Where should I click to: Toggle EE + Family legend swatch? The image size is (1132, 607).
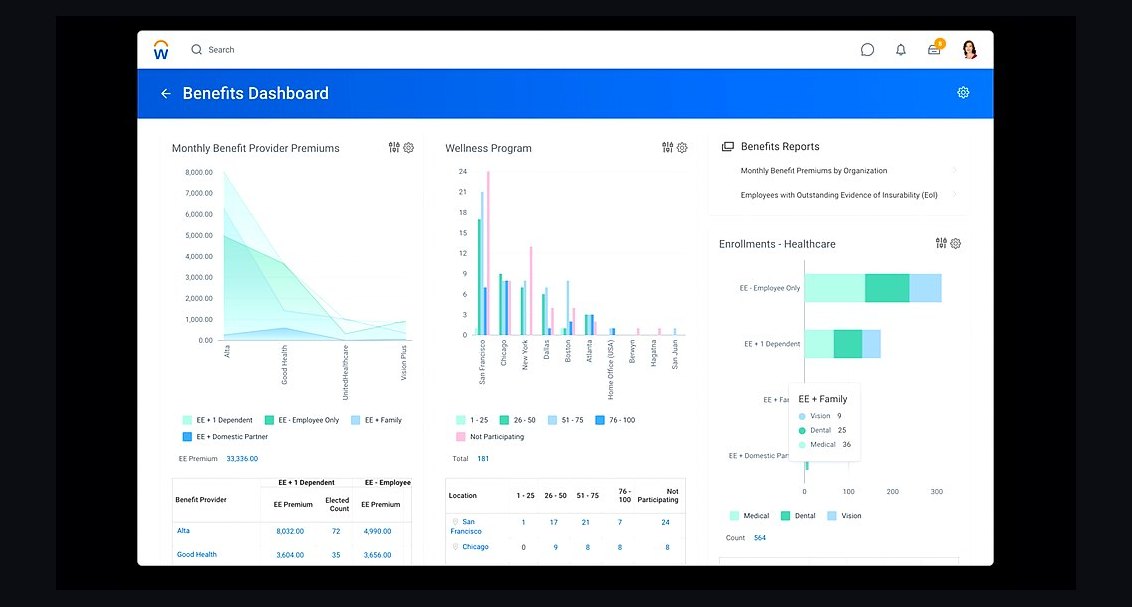tap(356, 420)
